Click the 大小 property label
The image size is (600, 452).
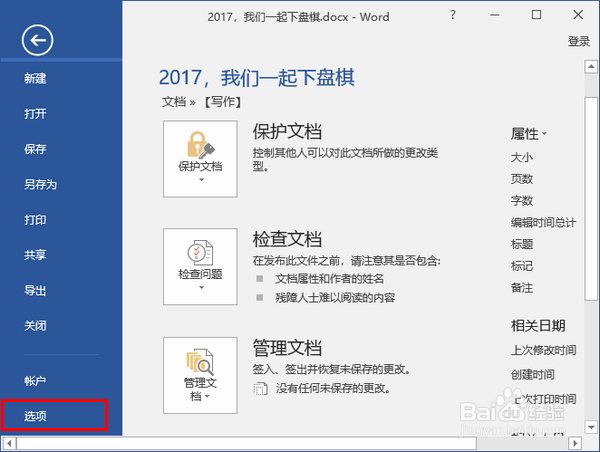tap(522, 157)
